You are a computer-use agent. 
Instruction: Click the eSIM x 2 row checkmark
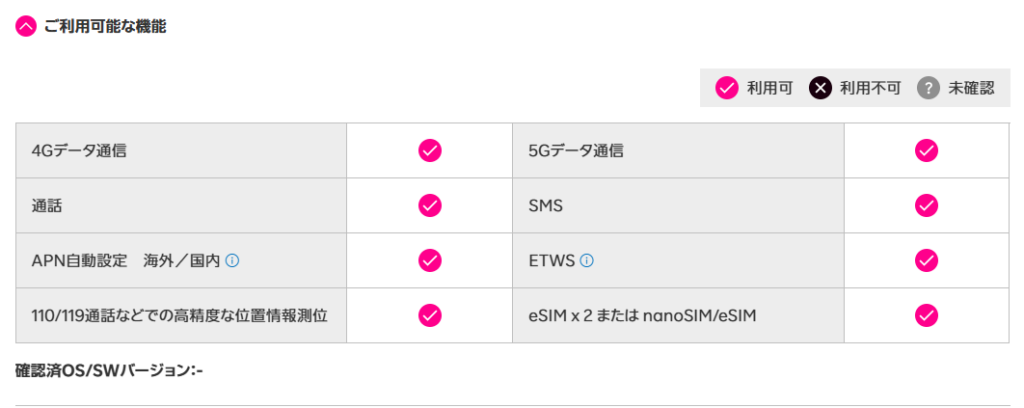[927, 316]
